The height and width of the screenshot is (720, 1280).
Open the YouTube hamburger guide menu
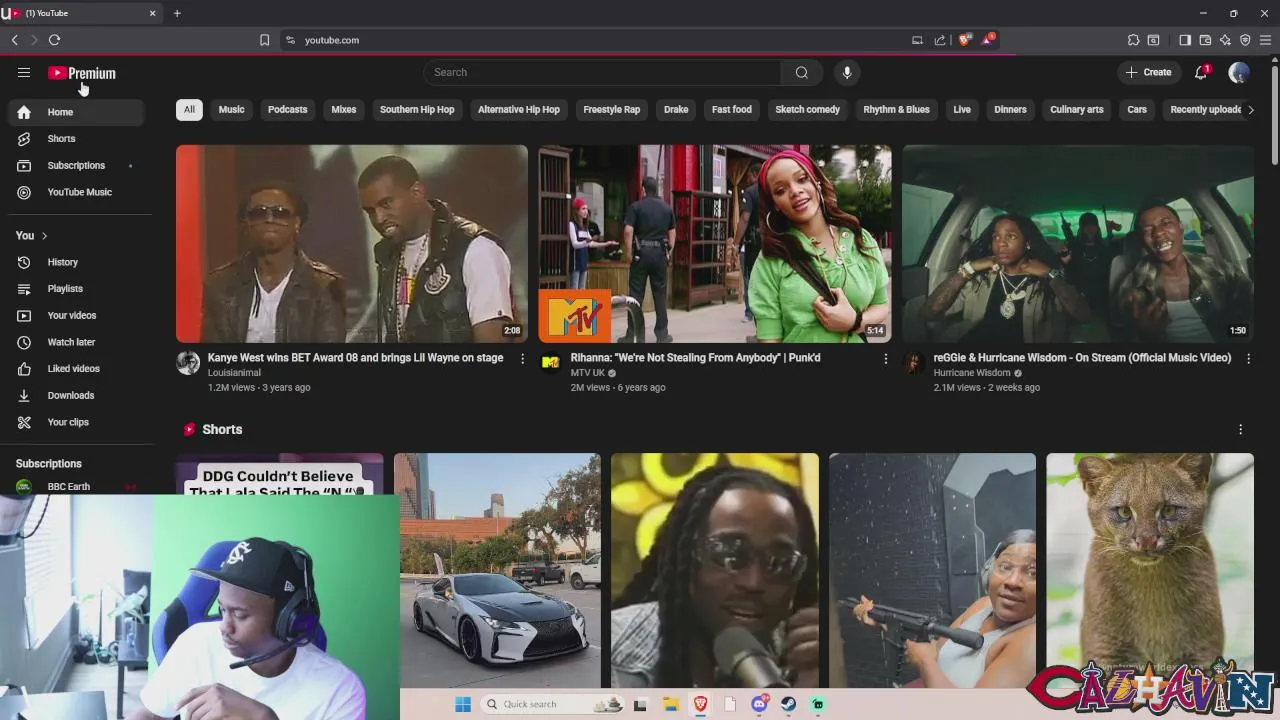(24, 72)
